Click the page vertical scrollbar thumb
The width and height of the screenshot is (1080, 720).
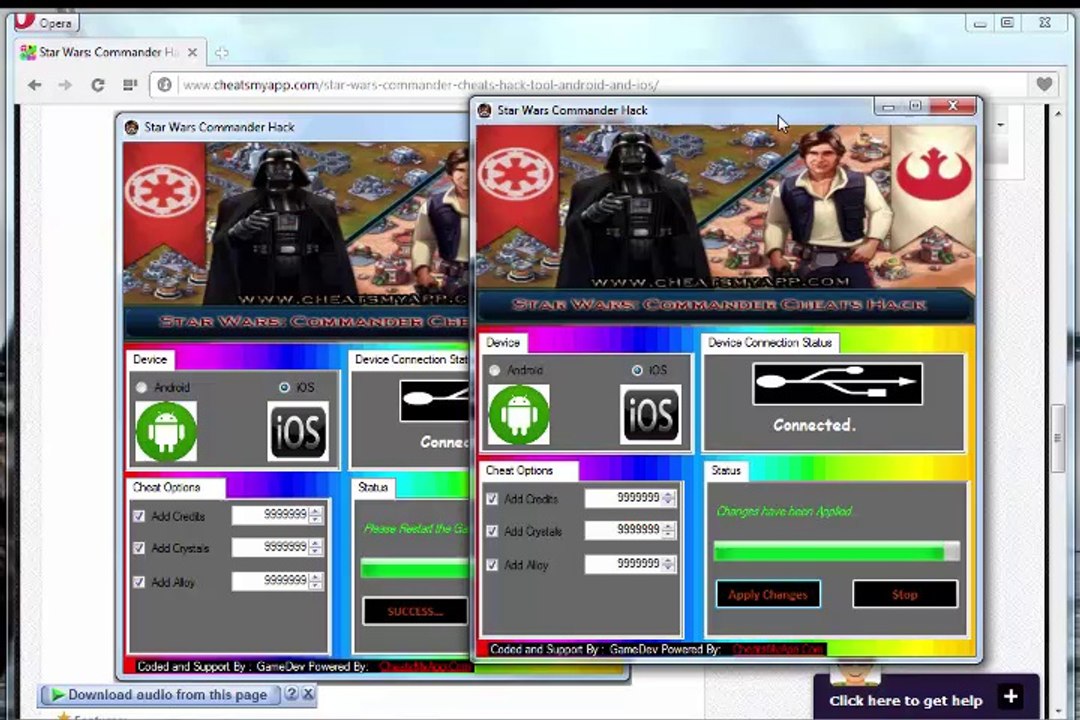tap(1058, 438)
